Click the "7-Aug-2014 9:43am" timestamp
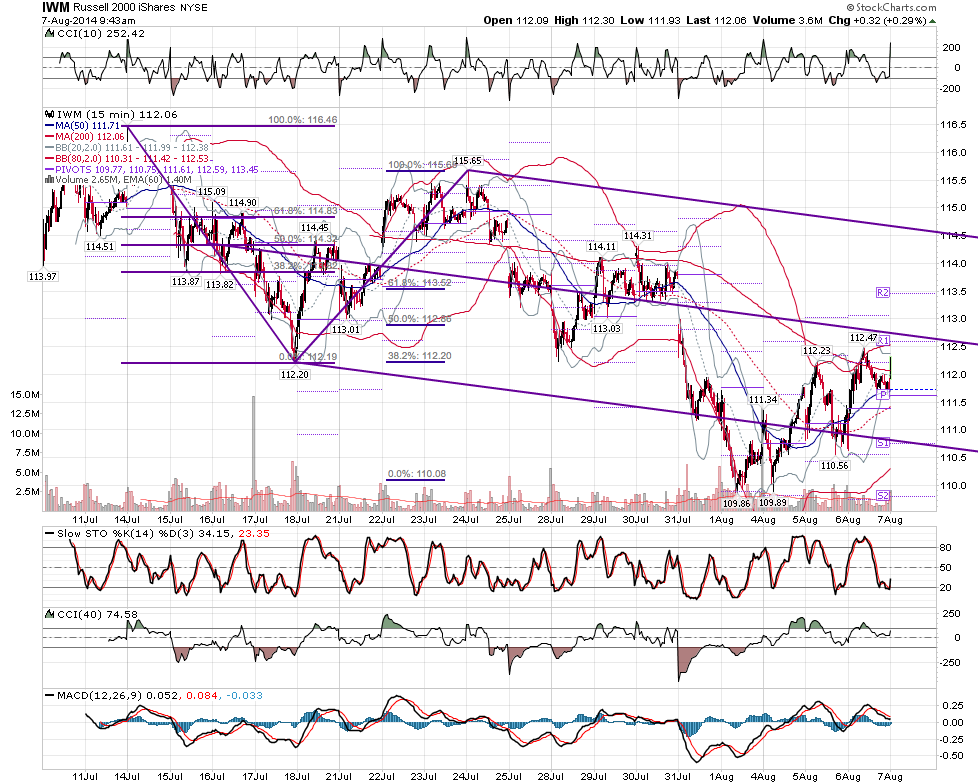 [x=89, y=21]
